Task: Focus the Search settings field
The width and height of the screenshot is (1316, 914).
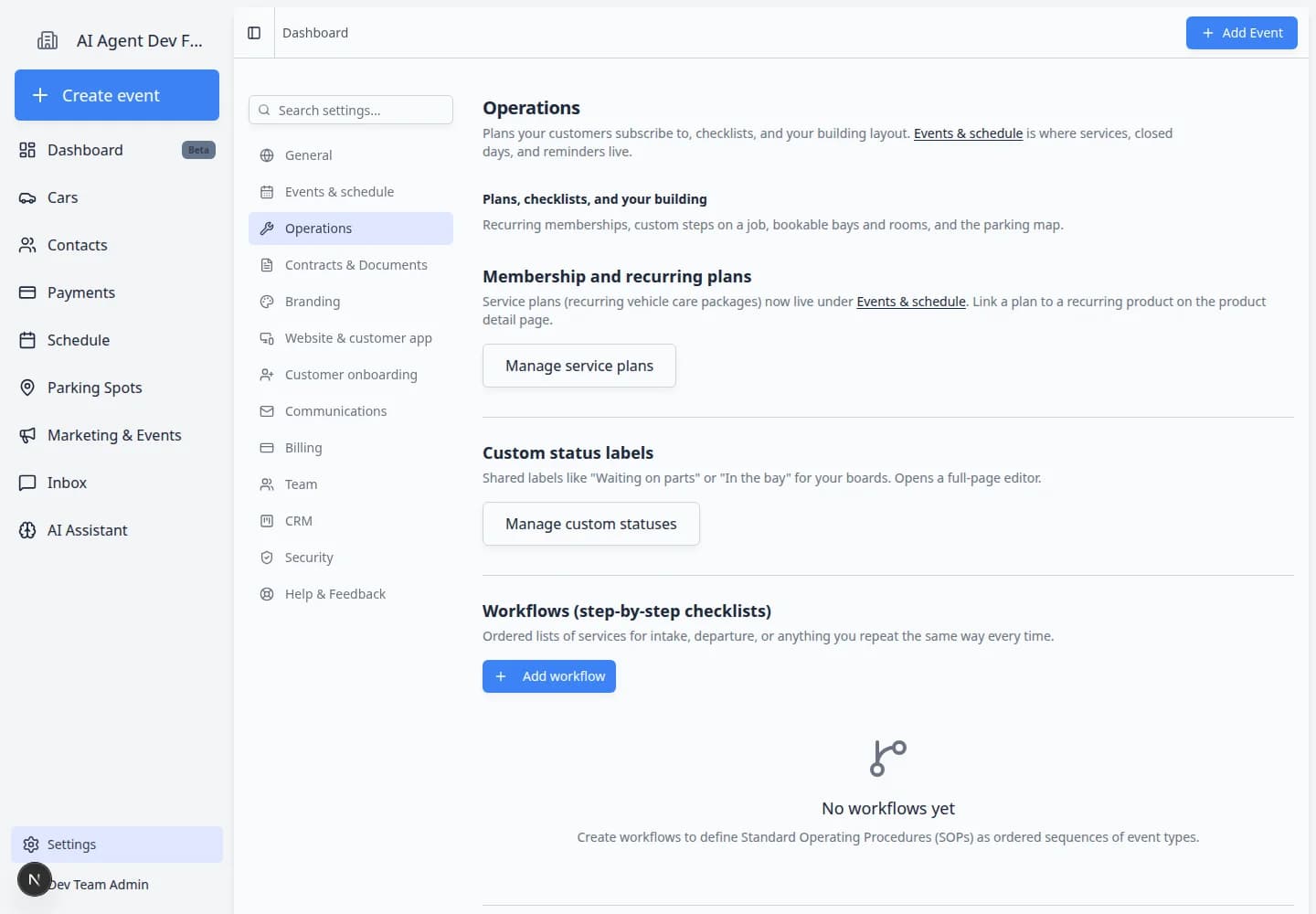Action: [x=351, y=110]
